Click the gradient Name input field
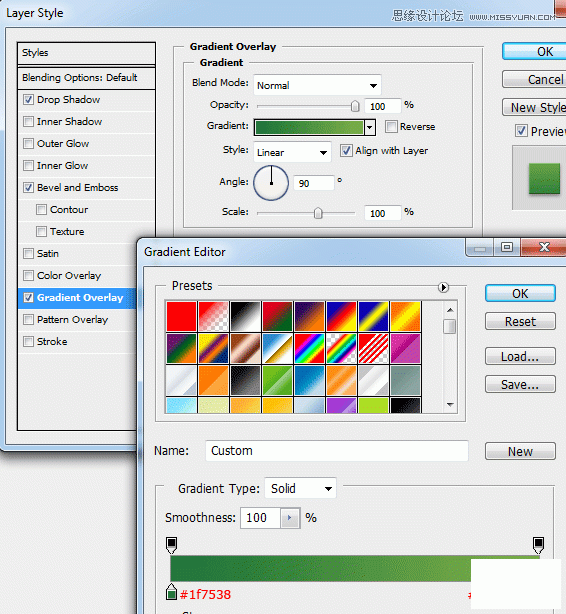 [x=337, y=451]
